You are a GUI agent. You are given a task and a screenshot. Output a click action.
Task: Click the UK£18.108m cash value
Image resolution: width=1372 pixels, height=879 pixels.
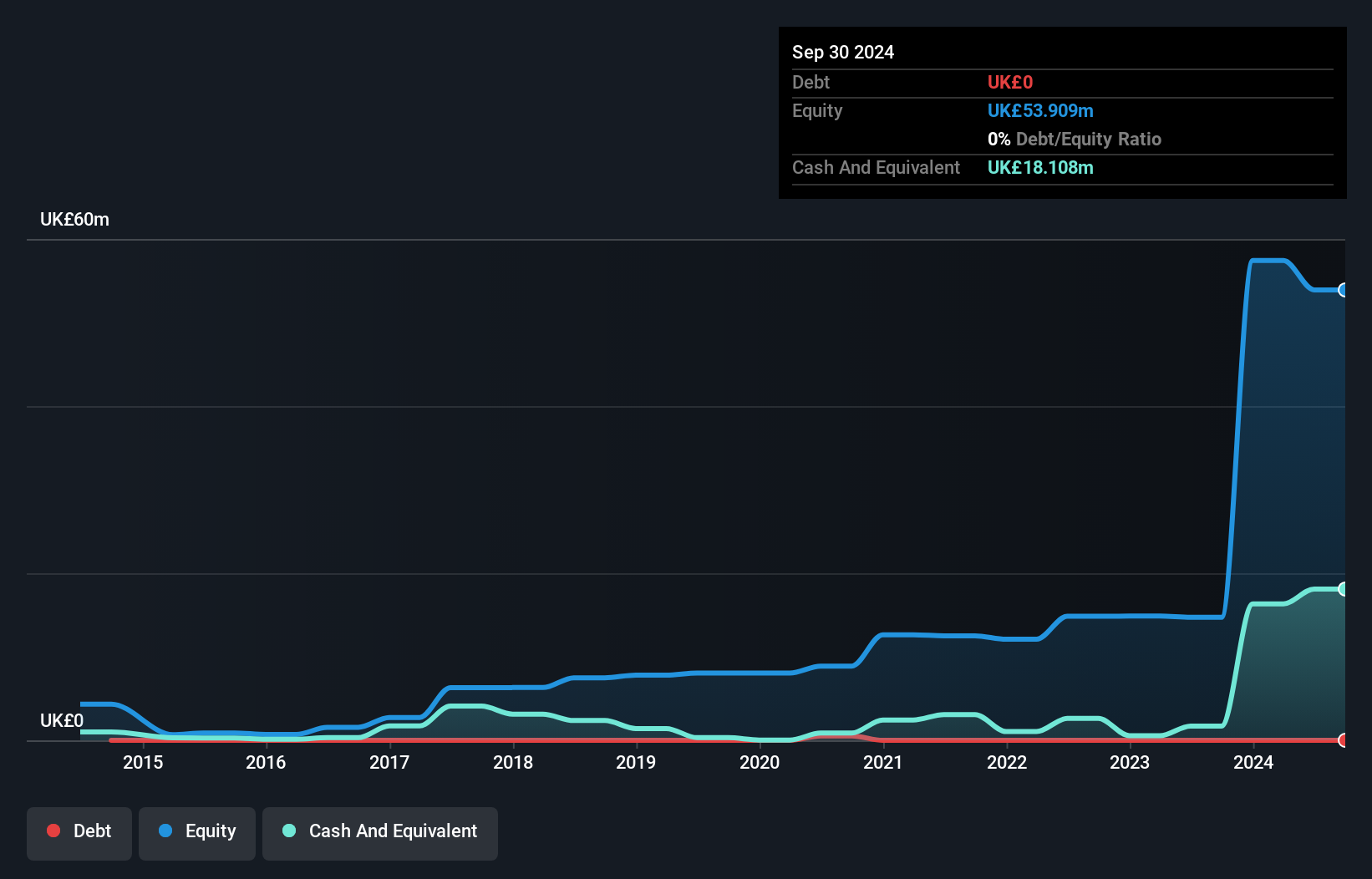tap(1040, 167)
